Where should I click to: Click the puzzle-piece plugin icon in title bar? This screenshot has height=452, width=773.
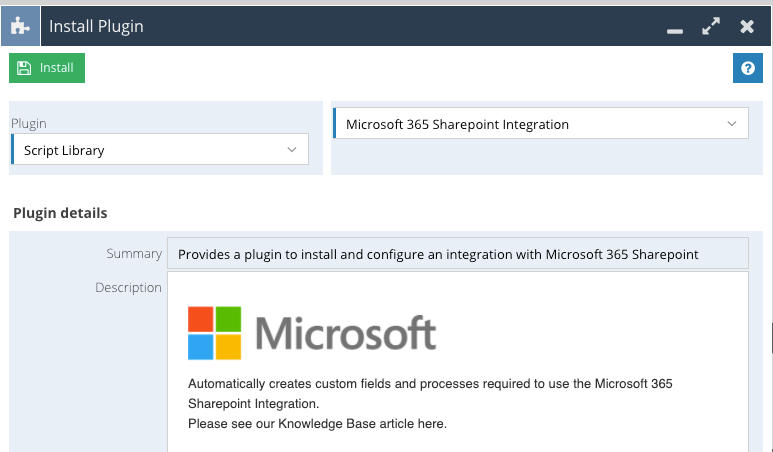point(20,26)
